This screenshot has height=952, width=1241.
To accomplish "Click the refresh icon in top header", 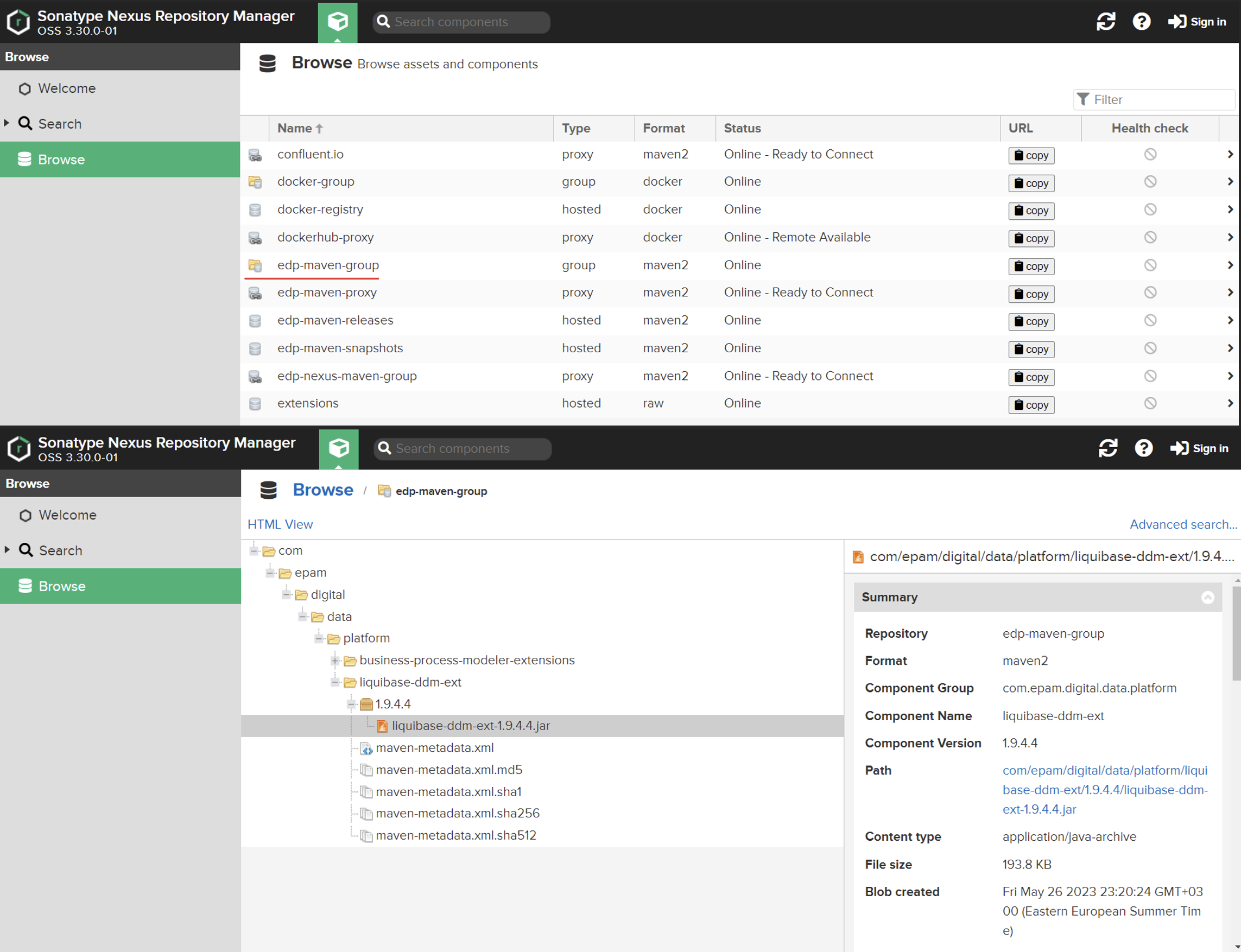I will pos(1106,22).
